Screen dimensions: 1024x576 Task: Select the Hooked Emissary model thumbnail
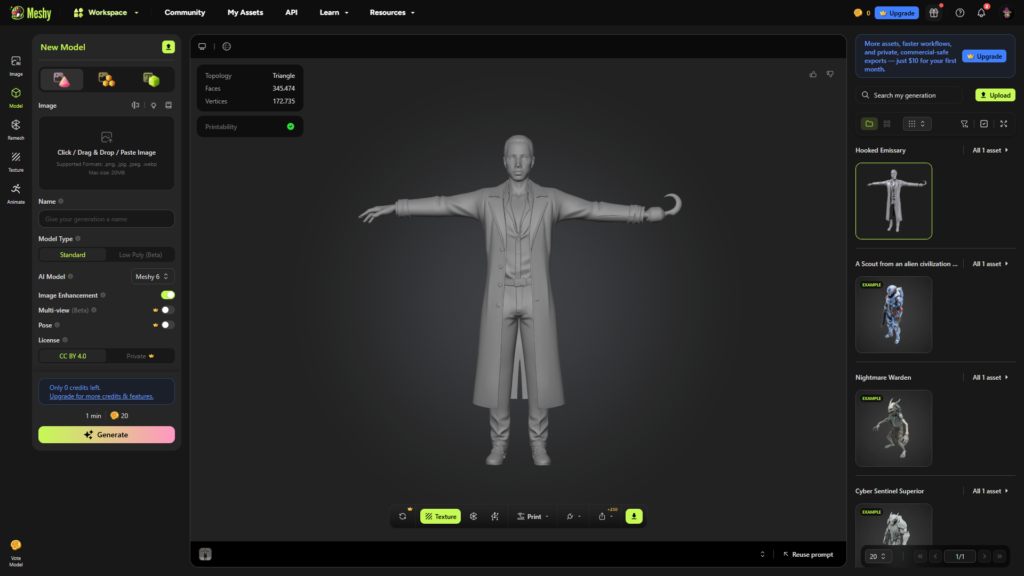(893, 201)
